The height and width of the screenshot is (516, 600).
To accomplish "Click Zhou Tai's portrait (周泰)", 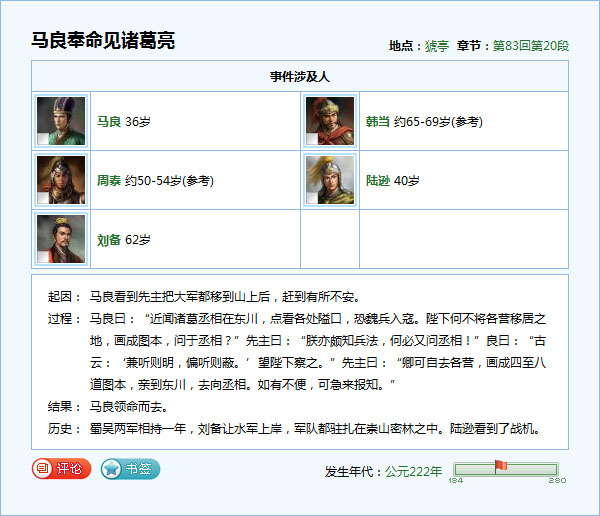I will (x=61, y=180).
